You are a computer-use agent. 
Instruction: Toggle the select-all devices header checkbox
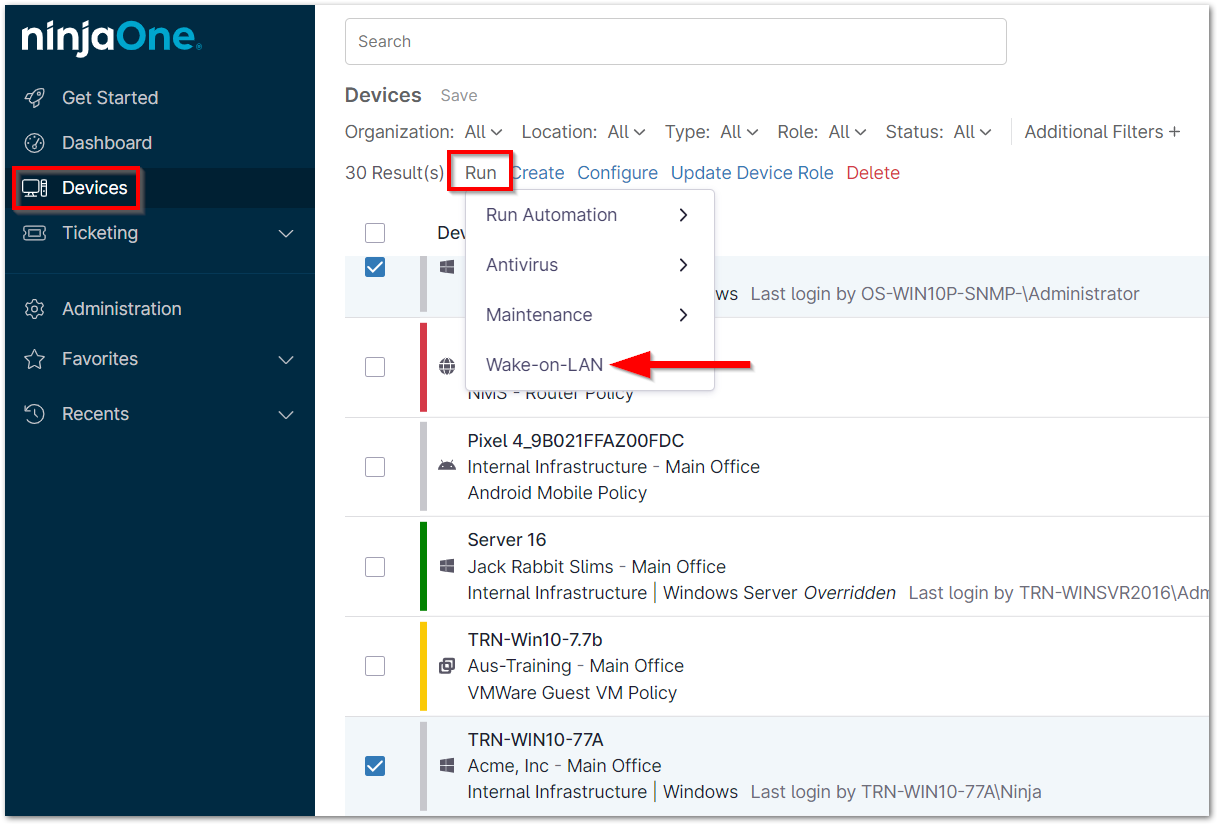(375, 233)
